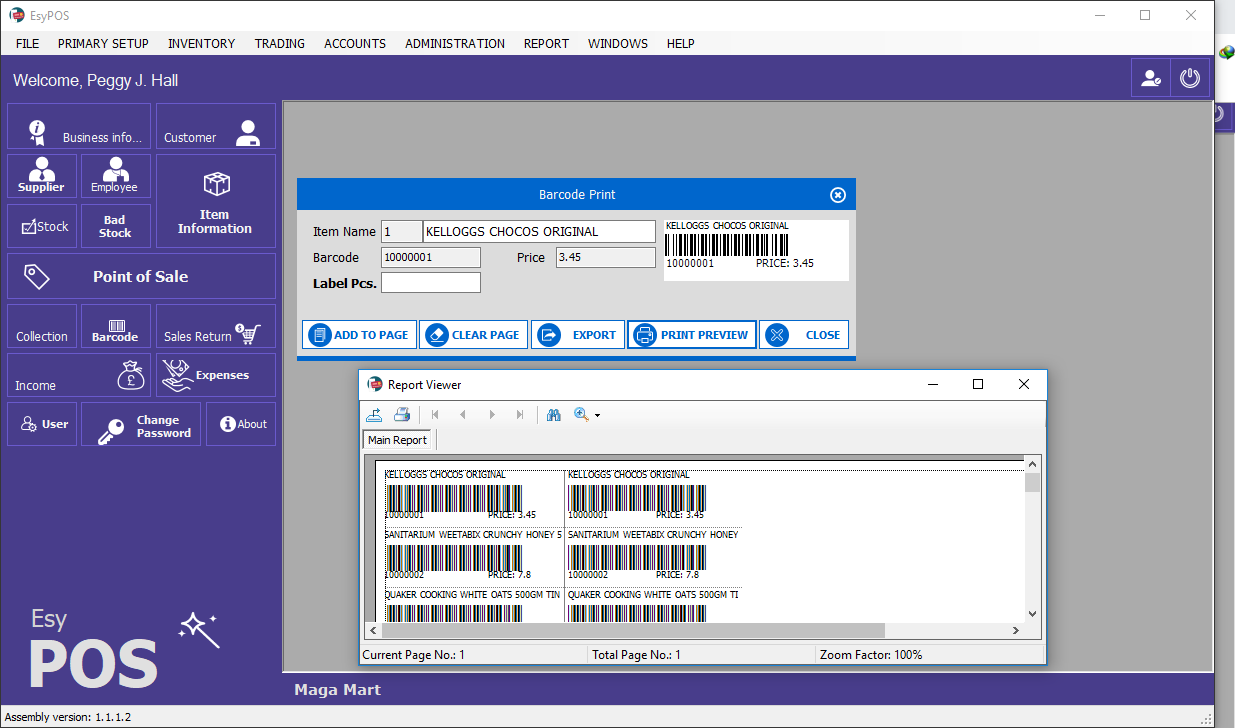Click the report's vertical scrollbar down arrow
Screen dimensions: 1235x728
pyautogui.click(x=1032, y=614)
